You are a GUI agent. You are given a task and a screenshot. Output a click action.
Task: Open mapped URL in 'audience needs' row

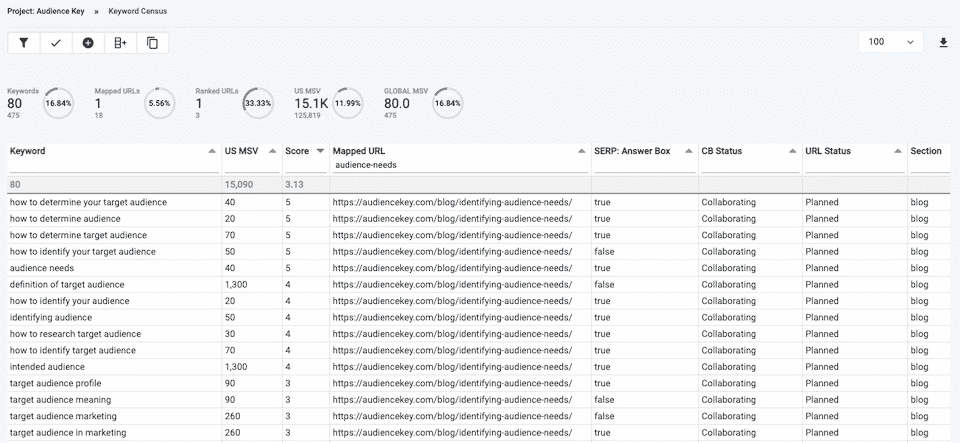coord(452,269)
